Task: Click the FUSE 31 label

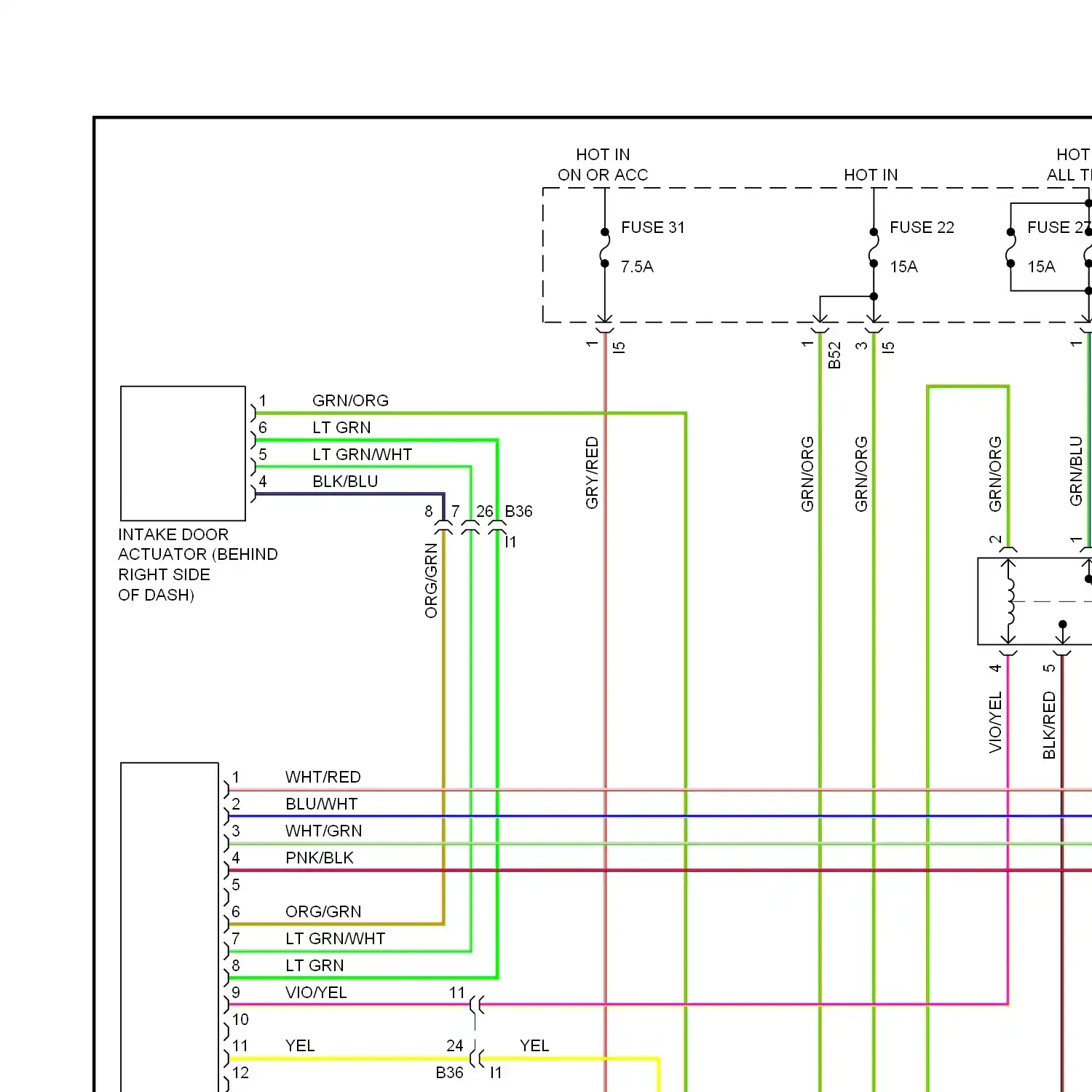Action: click(x=652, y=227)
